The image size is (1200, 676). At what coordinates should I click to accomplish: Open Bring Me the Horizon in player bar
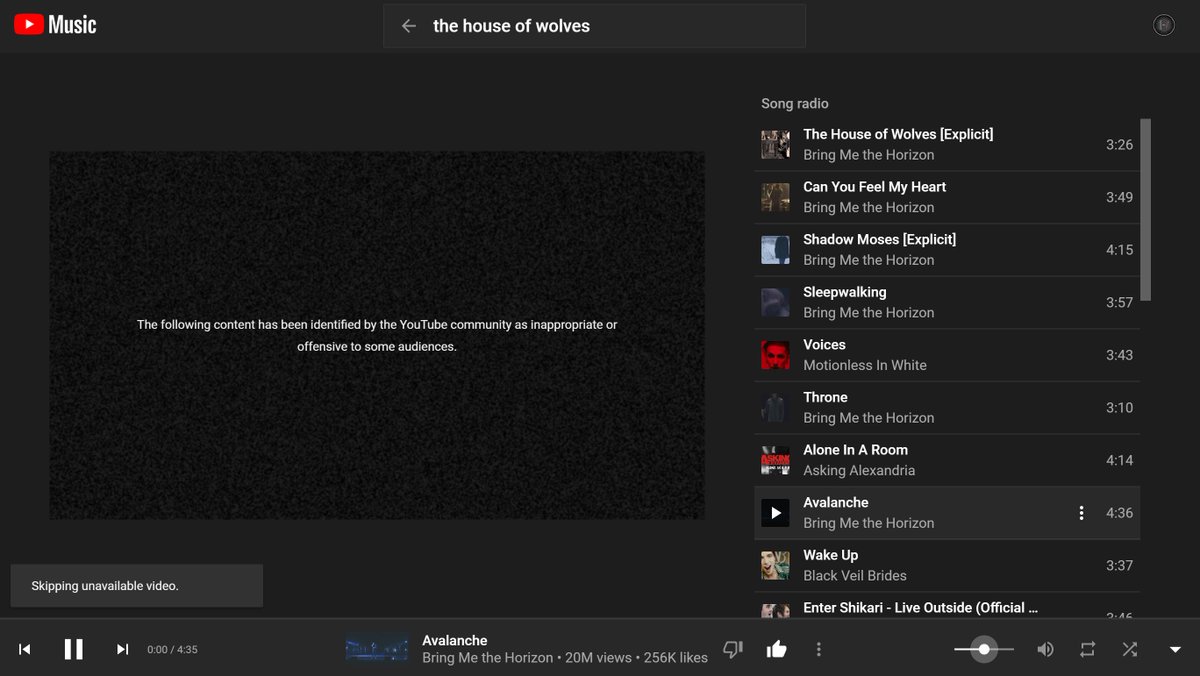488,658
